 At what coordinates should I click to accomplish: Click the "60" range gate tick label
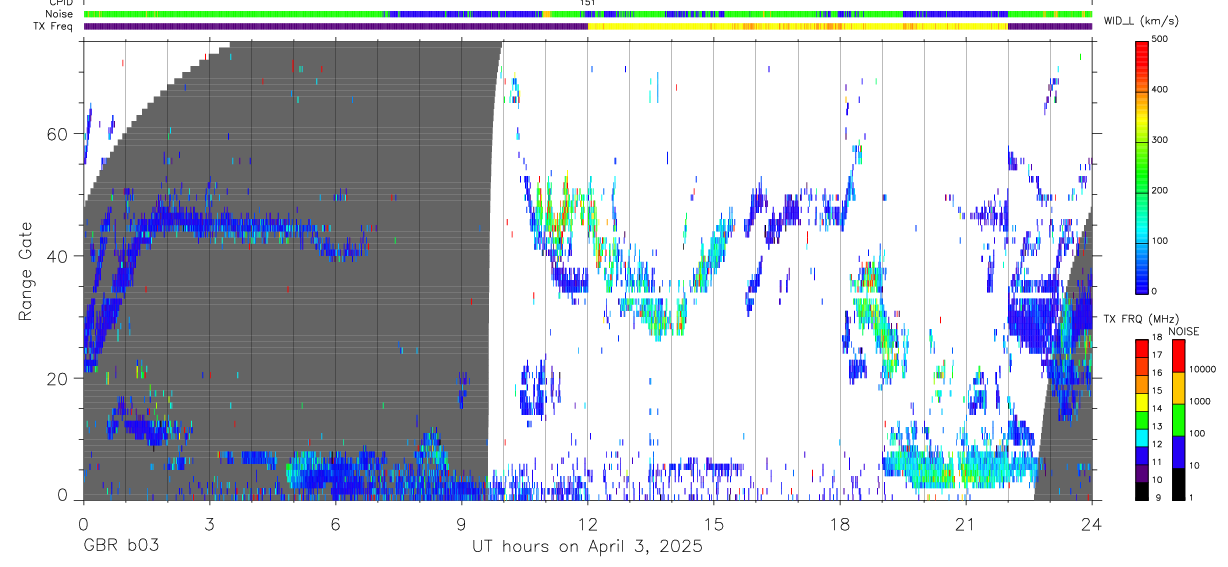pos(58,133)
